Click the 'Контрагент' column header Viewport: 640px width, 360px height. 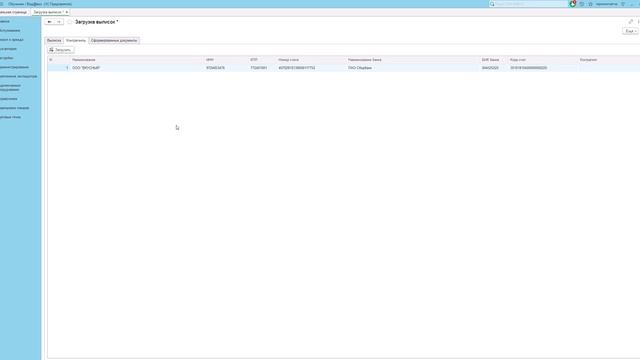(588, 60)
